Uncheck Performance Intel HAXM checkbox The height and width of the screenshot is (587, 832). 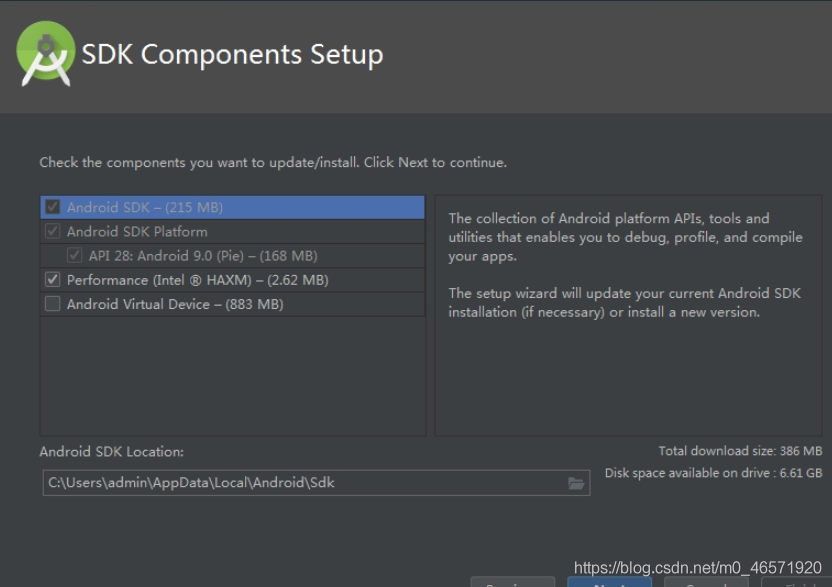pos(53,279)
